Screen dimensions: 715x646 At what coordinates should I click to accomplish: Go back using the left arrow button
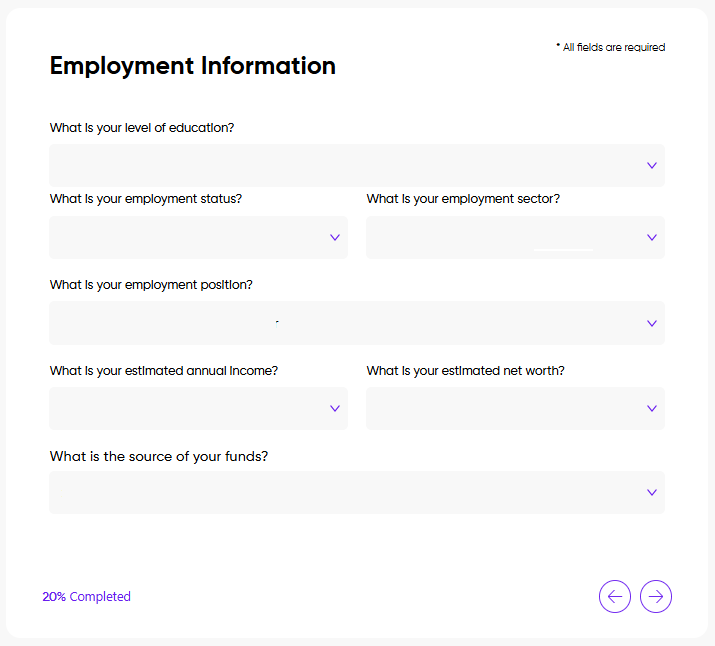(615, 597)
